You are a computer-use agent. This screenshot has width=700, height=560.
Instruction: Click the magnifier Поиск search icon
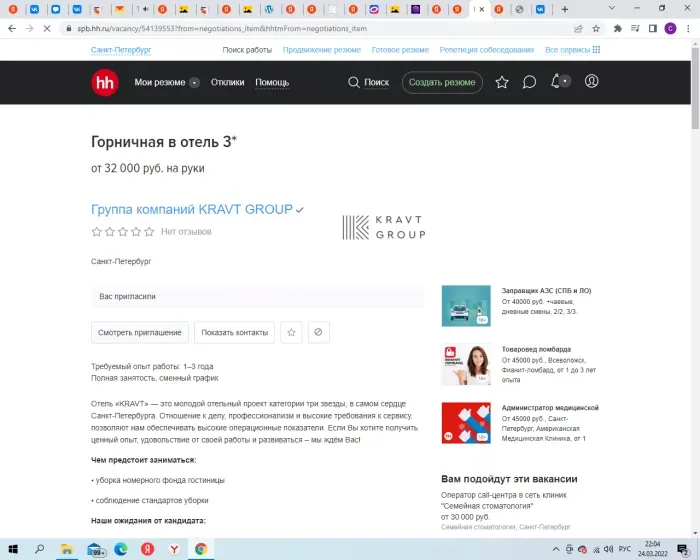tap(354, 82)
